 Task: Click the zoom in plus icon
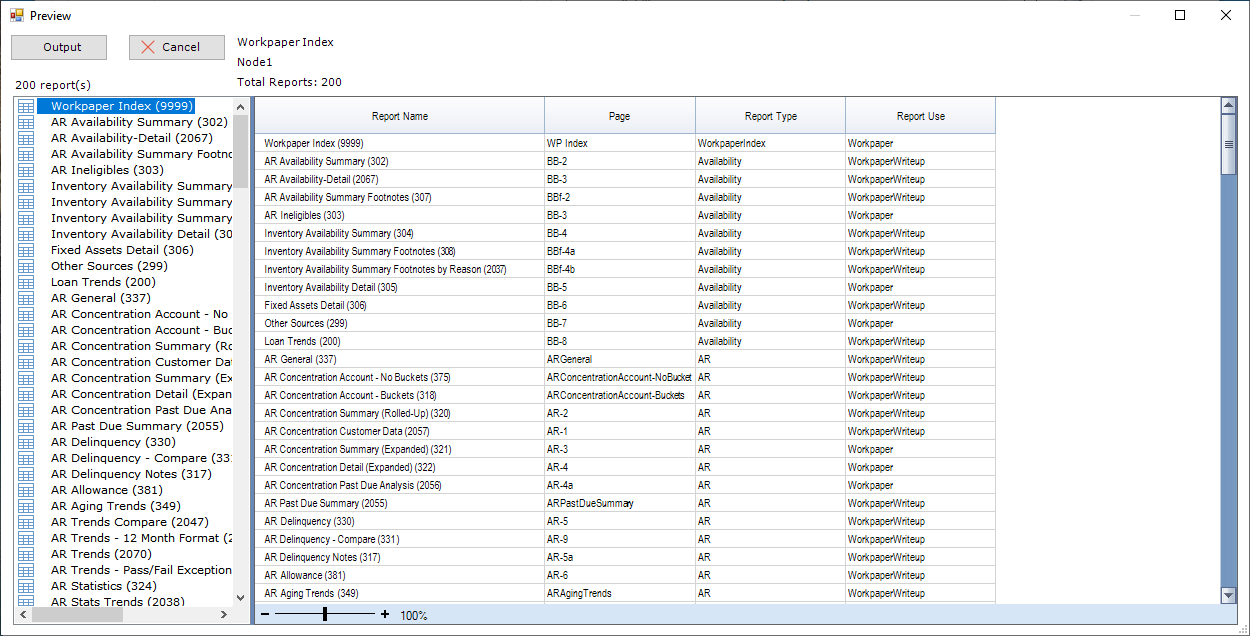385,614
